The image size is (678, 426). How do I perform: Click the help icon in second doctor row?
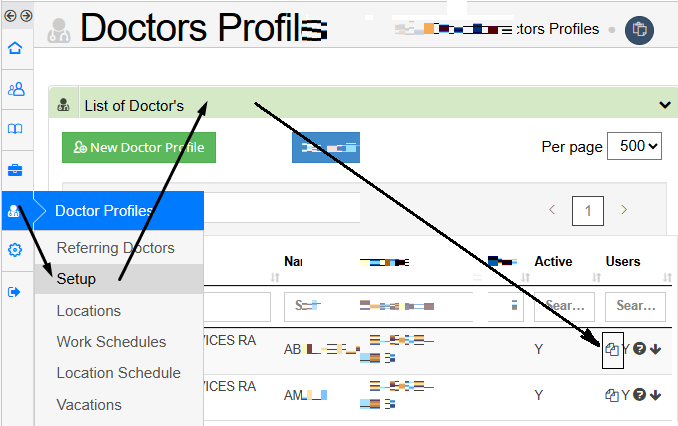click(639, 394)
